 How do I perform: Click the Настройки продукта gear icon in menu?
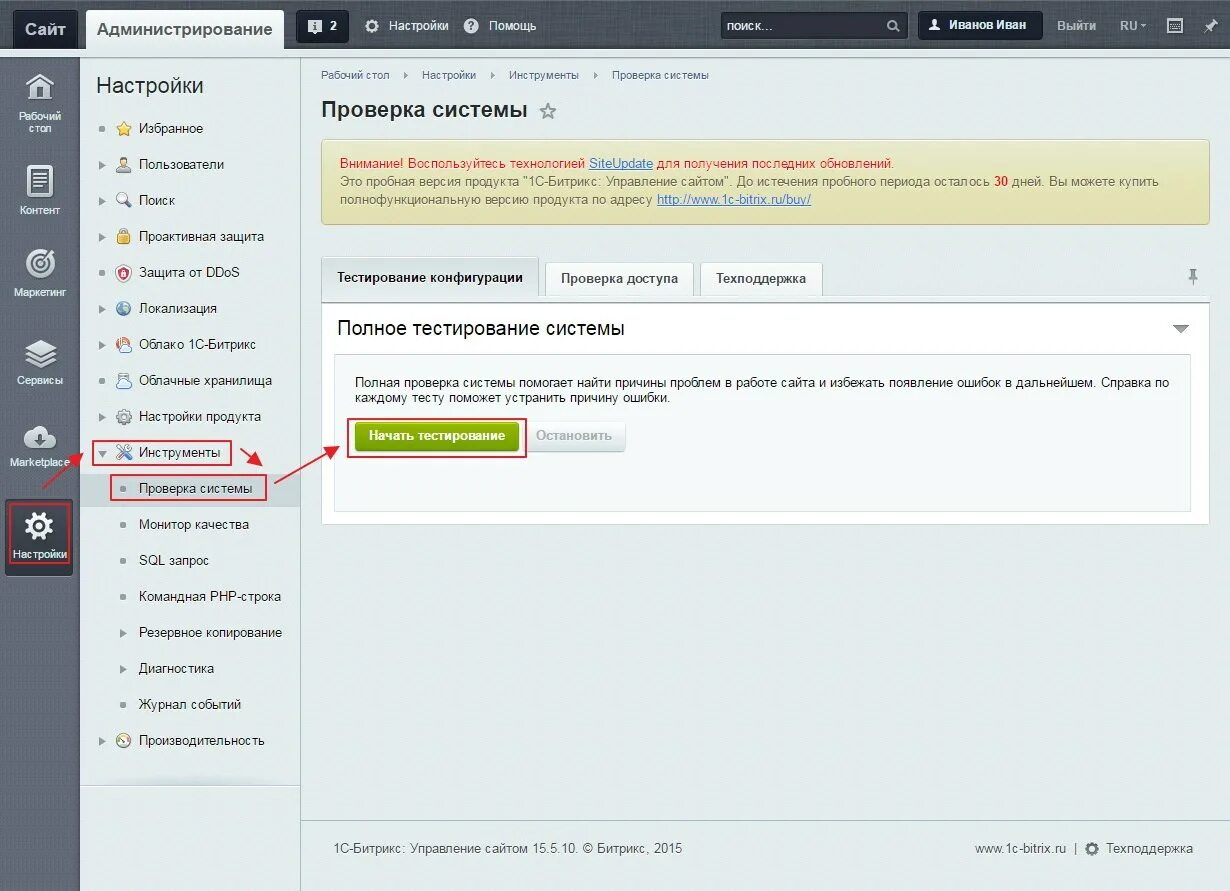123,416
